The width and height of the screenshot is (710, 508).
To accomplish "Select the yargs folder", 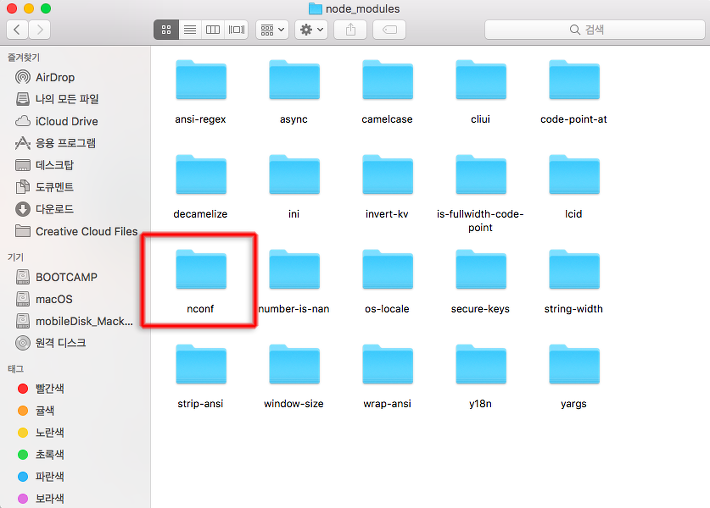I will click(x=574, y=376).
